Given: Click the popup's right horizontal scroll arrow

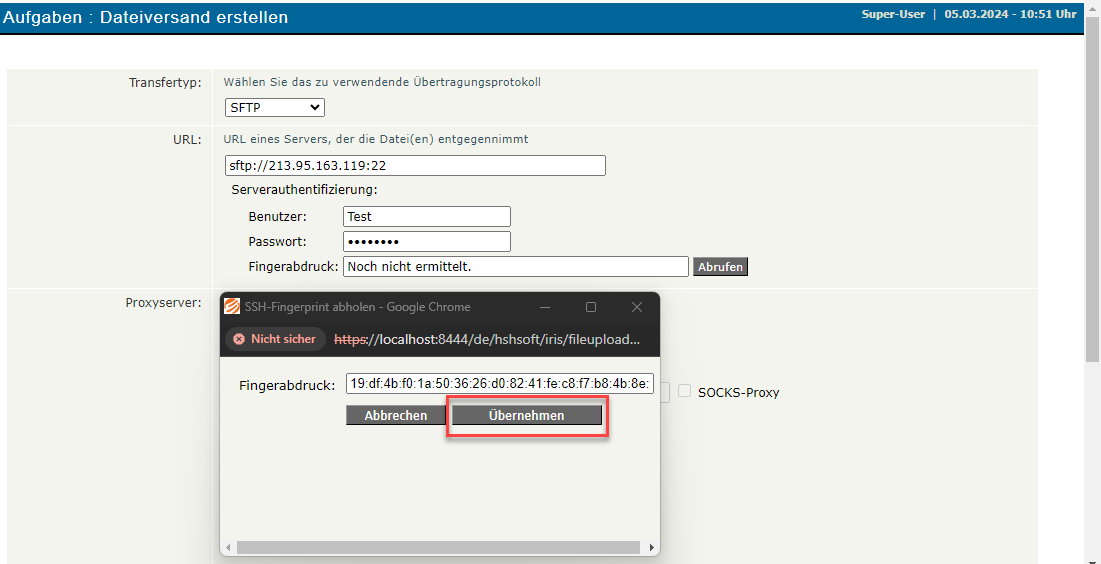Looking at the screenshot, I should tap(652, 548).
